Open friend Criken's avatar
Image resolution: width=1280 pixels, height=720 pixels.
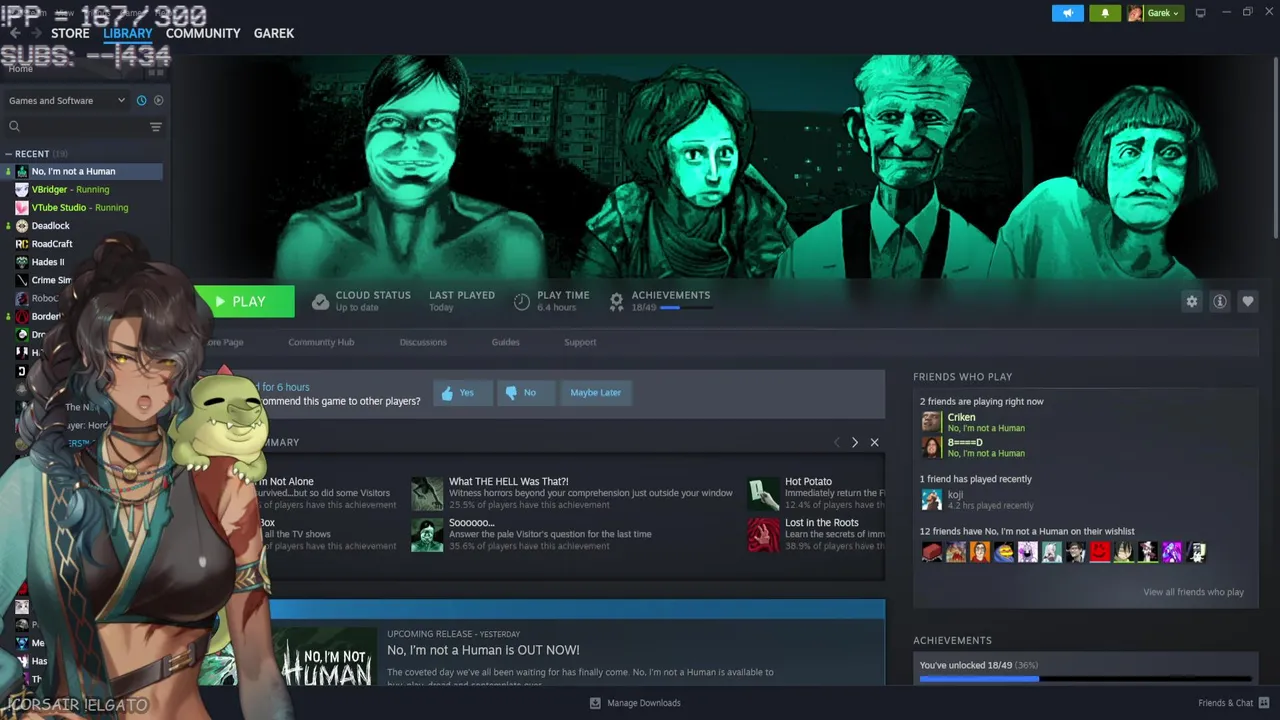[x=931, y=422]
